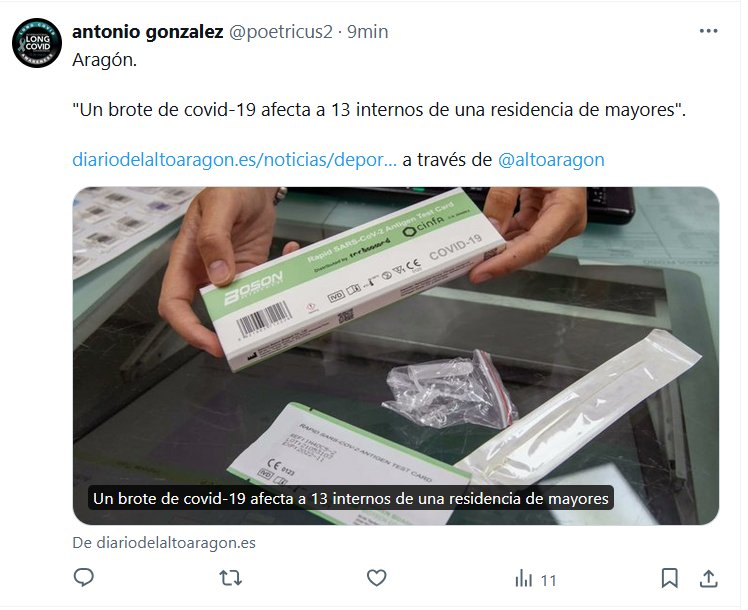The width and height of the screenshot is (748, 610).
Task: Open the COVID test kit preview image
Action: pos(395,356)
